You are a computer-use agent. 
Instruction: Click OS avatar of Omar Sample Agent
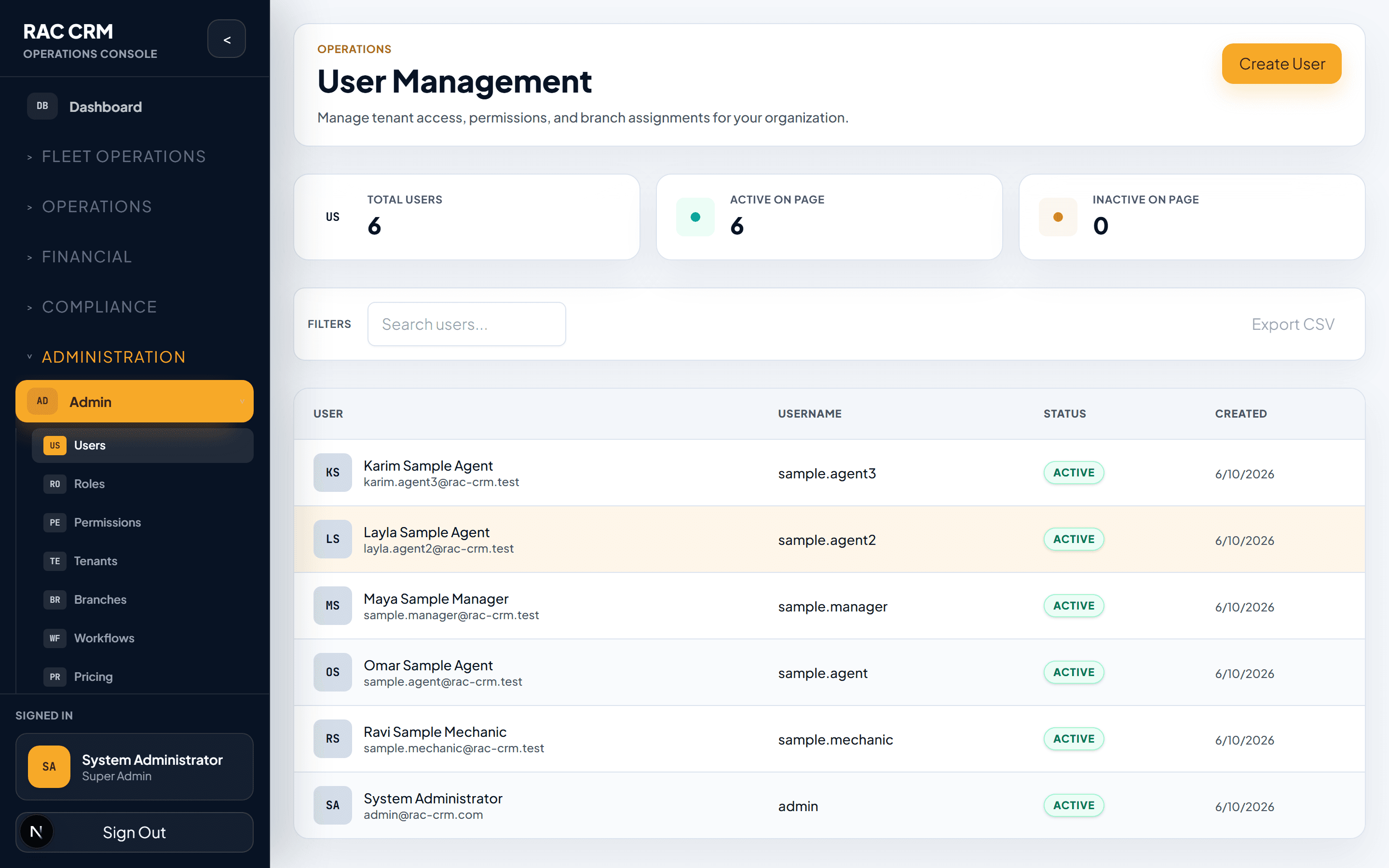[332, 672]
